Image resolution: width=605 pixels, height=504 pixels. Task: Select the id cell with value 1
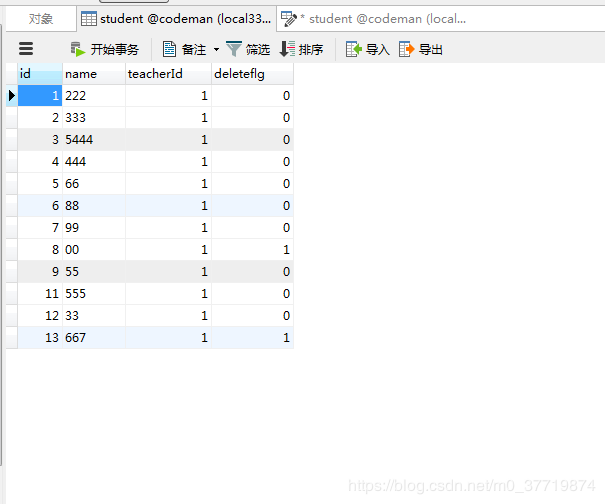click(x=40, y=95)
